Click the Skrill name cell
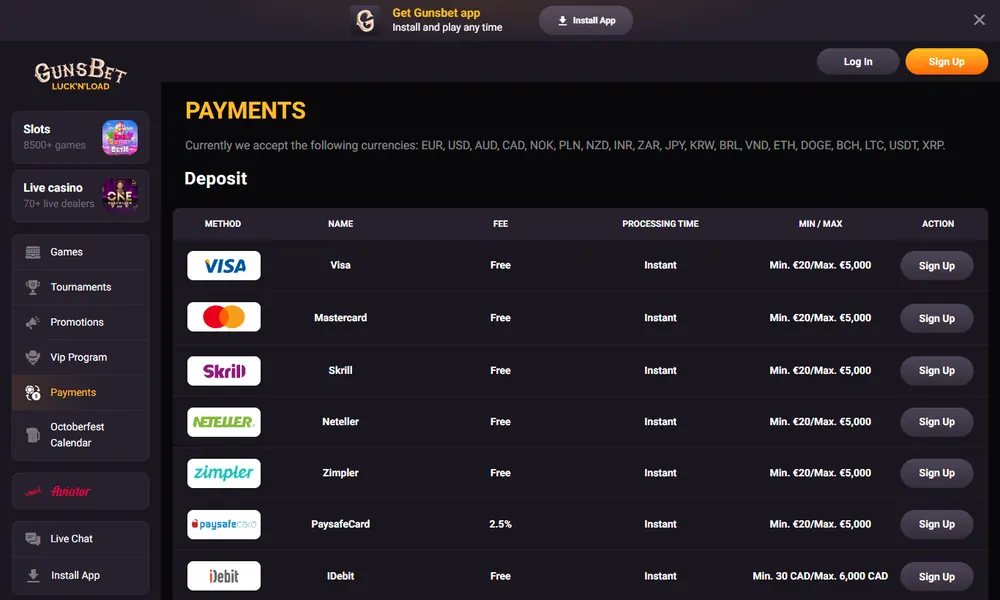Screen dimensions: 1000x600 click(x=341, y=370)
